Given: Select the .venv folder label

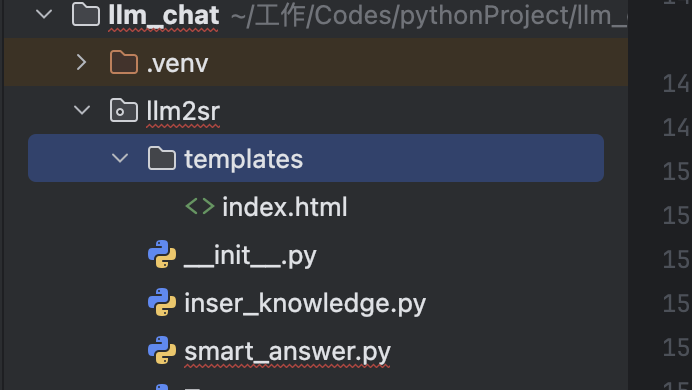Looking at the screenshot, I should (177, 63).
